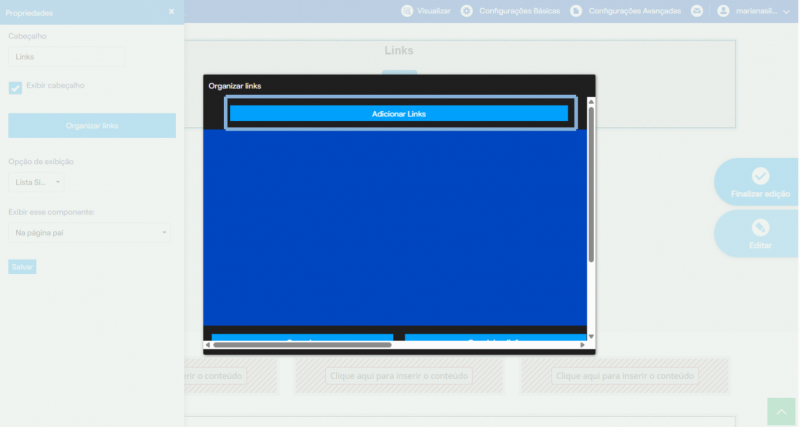
Task: Toggle the Exibir cabeçalho checkbox
Action: coord(15,87)
